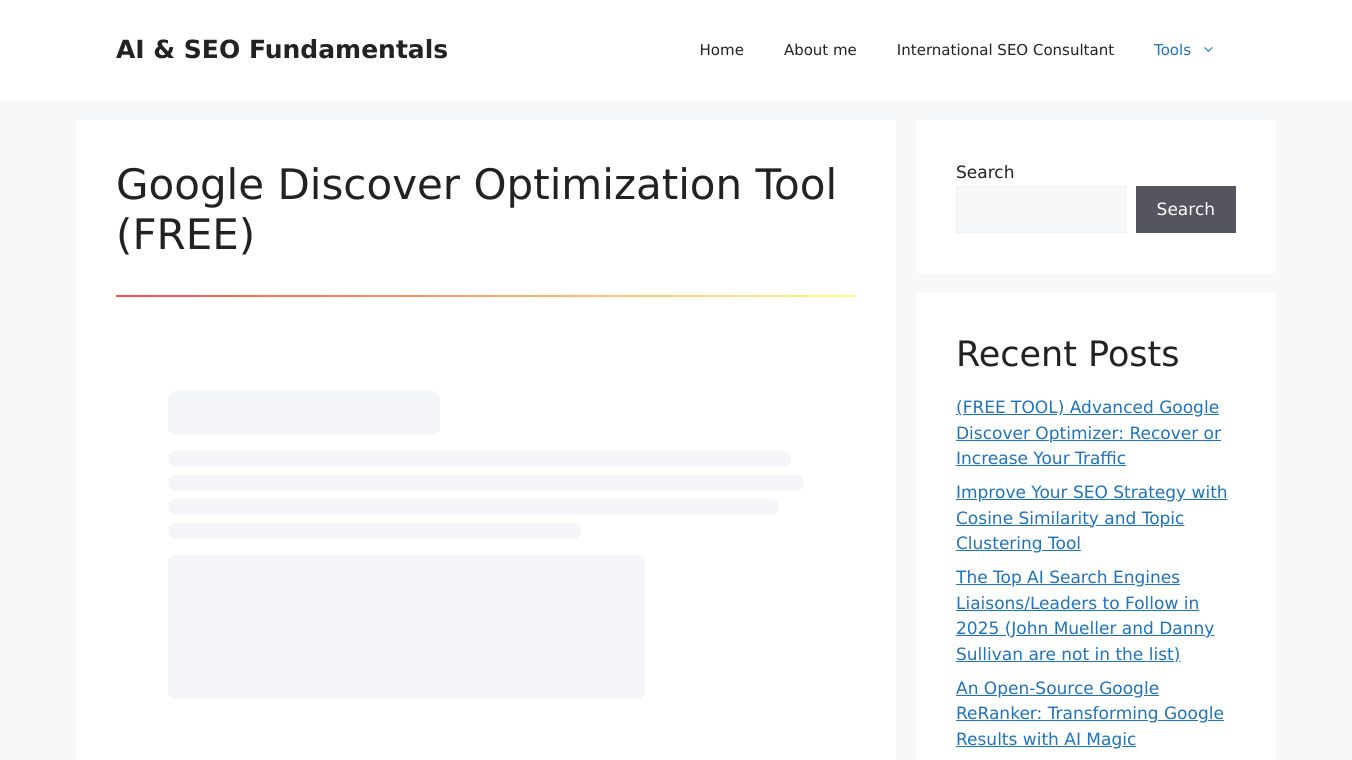Click the large loading placeholder box
The width and height of the screenshot is (1352, 760).
pyautogui.click(x=406, y=627)
